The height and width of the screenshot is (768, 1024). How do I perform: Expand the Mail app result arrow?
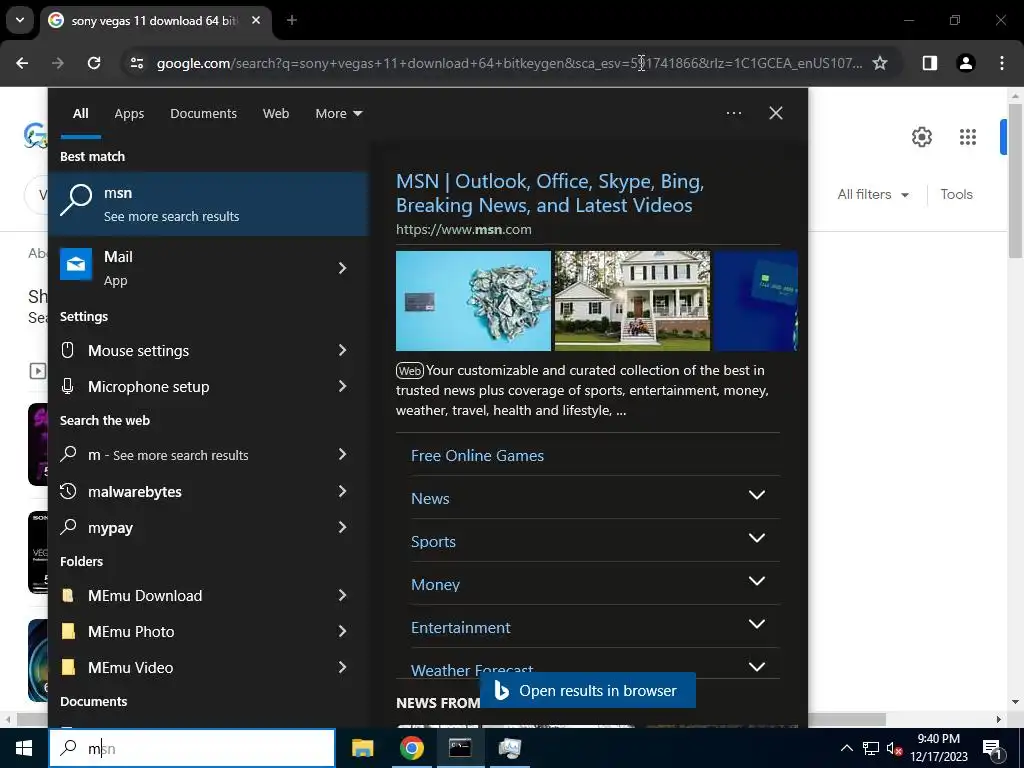(x=342, y=268)
